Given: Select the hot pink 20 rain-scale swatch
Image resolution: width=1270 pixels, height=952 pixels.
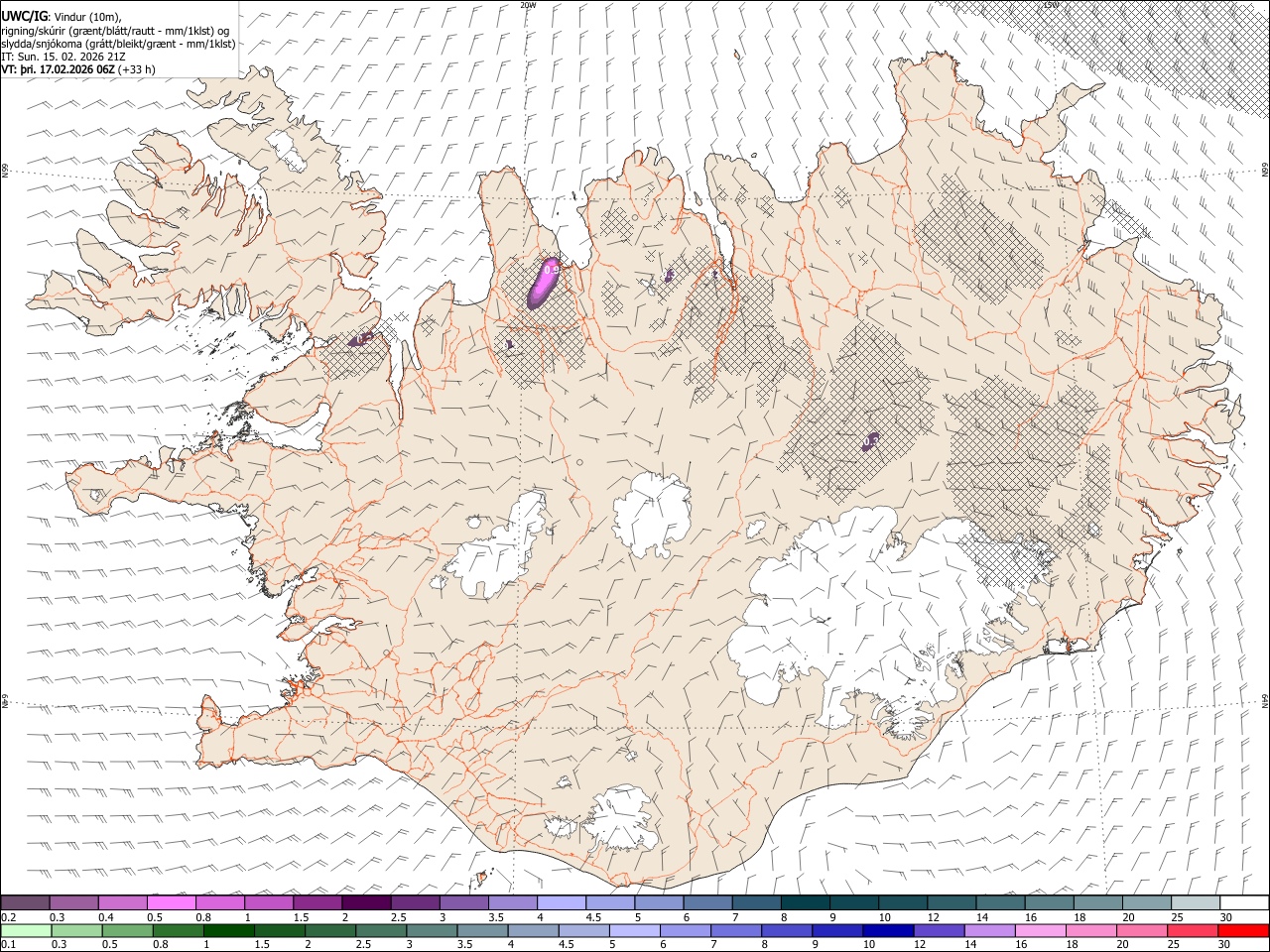Looking at the screenshot, I should pyautogui.click(x=1142, y=930).
